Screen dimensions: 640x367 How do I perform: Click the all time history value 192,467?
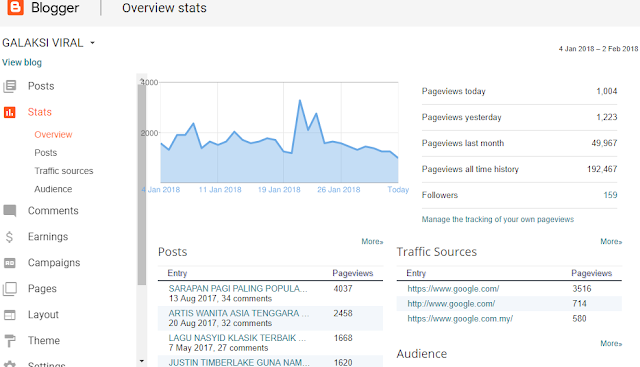[602, 169]
